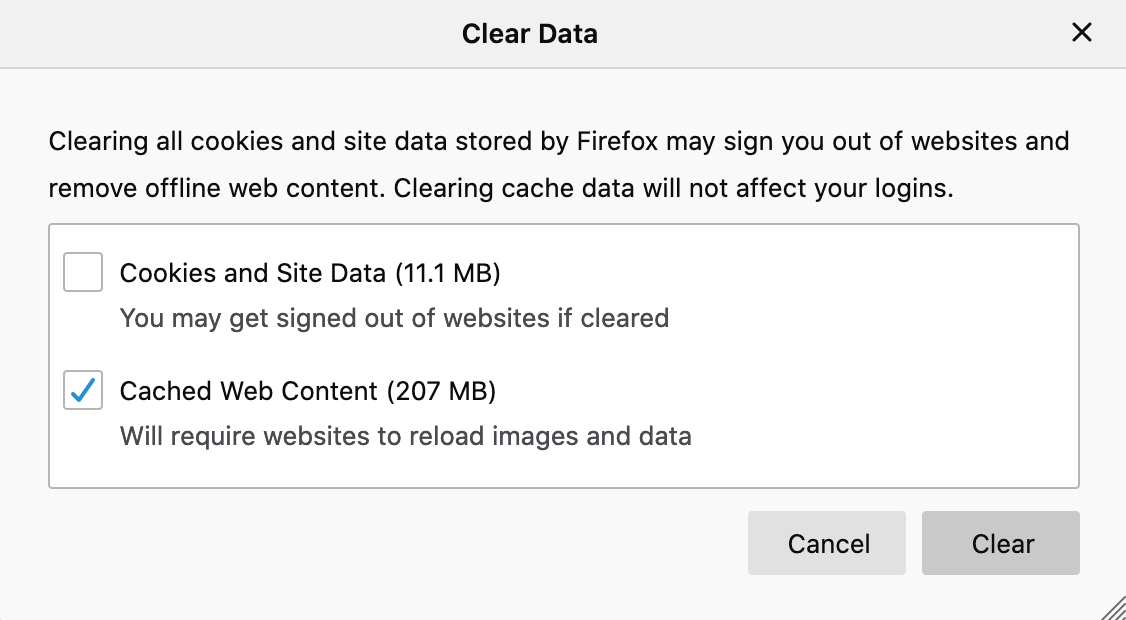Click "You may get signed out" description
1126x620 pixels.
tap(394, 319)
